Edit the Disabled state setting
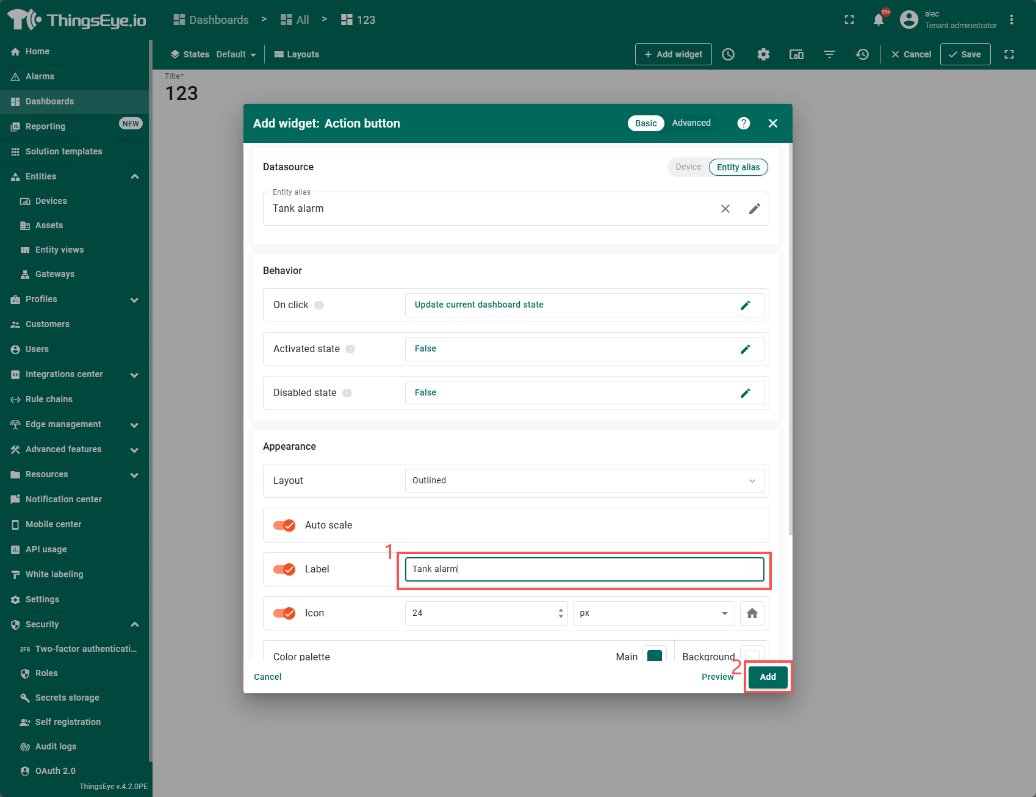1036x797 pixels. (744, 393)
